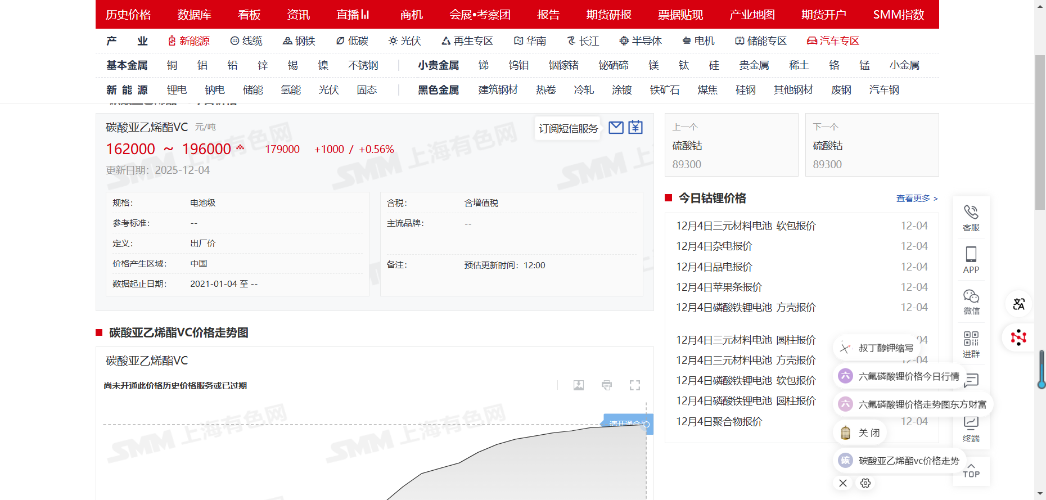Select 锂电 under 新能源 row

tap(177, 90)
